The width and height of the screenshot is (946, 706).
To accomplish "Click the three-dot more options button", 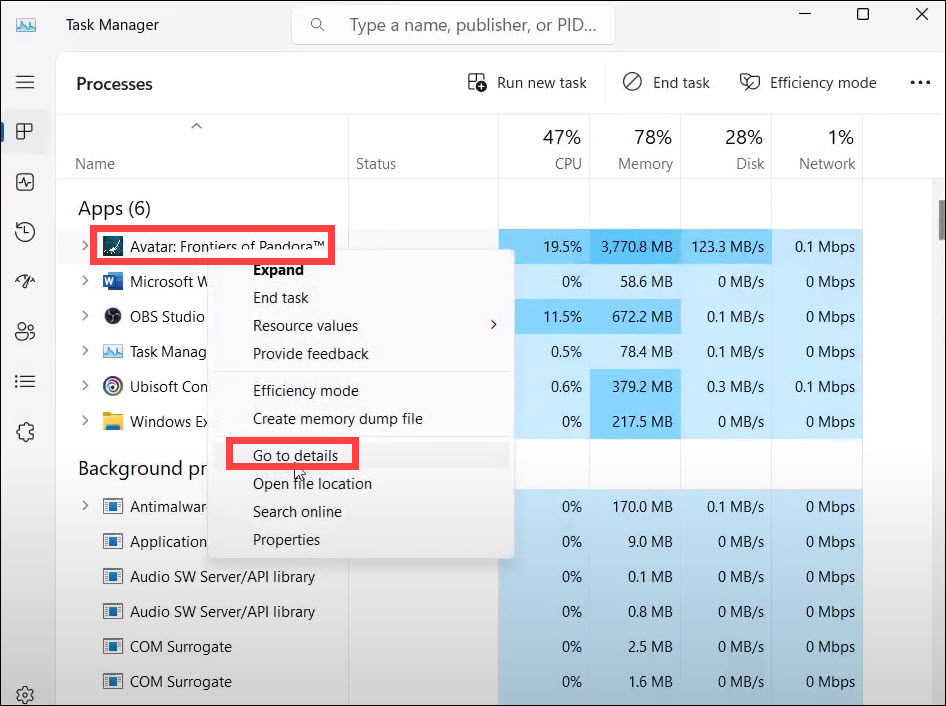I will [920, 83].
